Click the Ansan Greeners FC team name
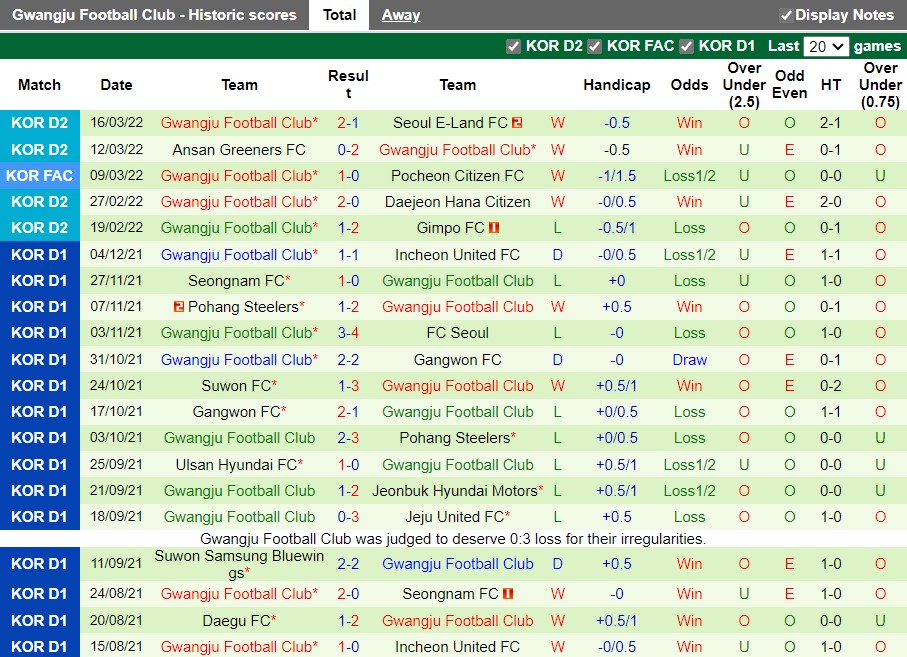This screenshot has height=657, width=907. pos(238,149)
